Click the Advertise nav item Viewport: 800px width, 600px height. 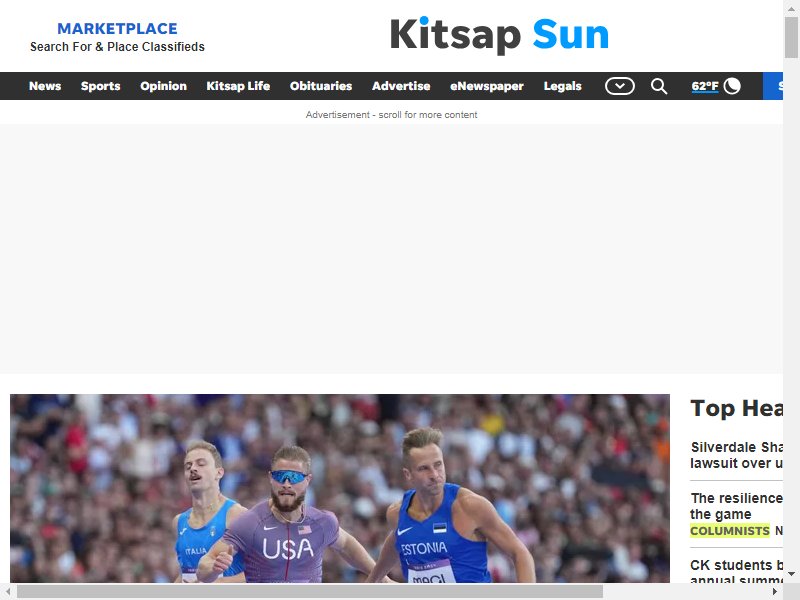click(401, 86)
